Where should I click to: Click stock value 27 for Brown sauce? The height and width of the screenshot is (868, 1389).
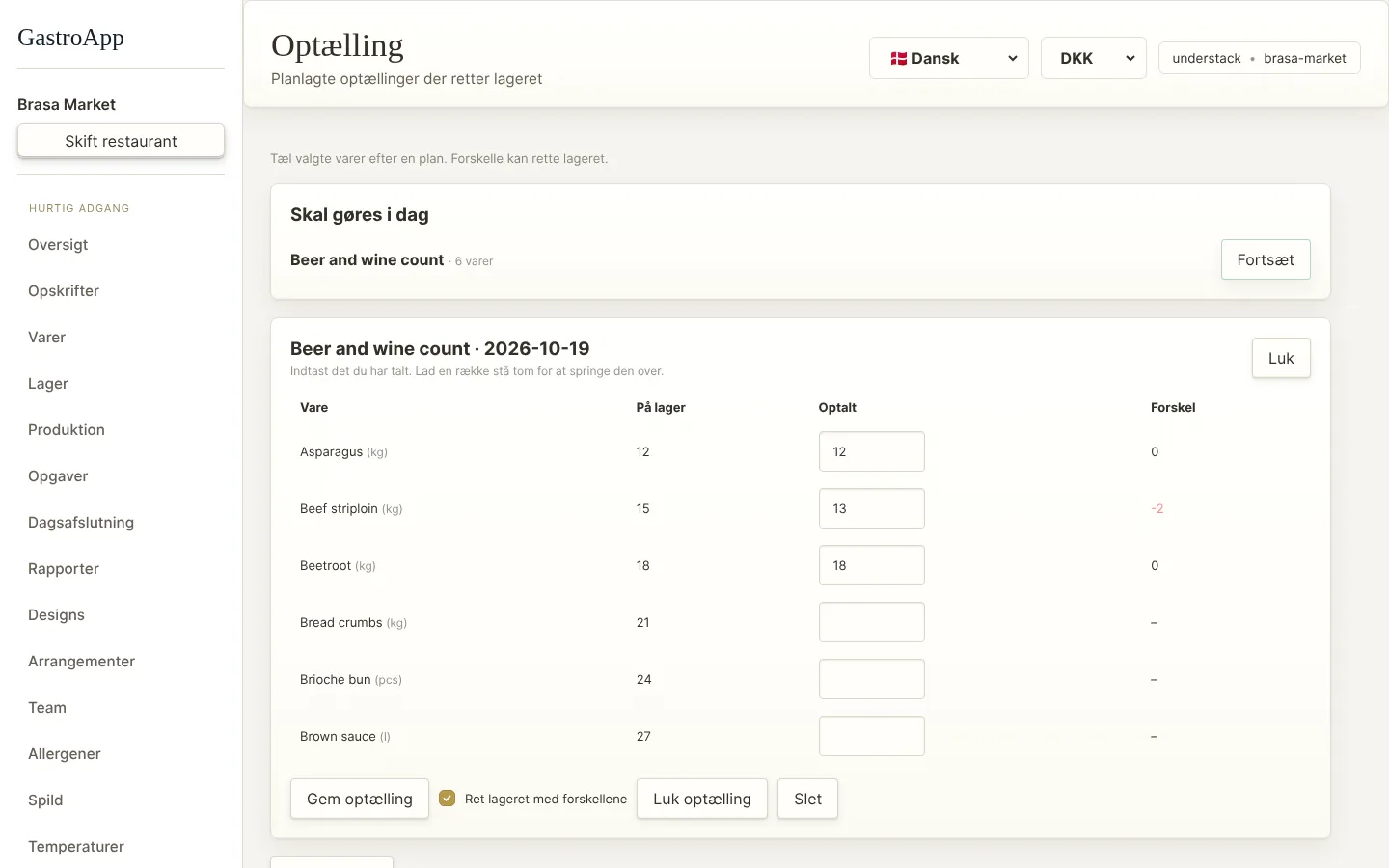coord(643,736)
